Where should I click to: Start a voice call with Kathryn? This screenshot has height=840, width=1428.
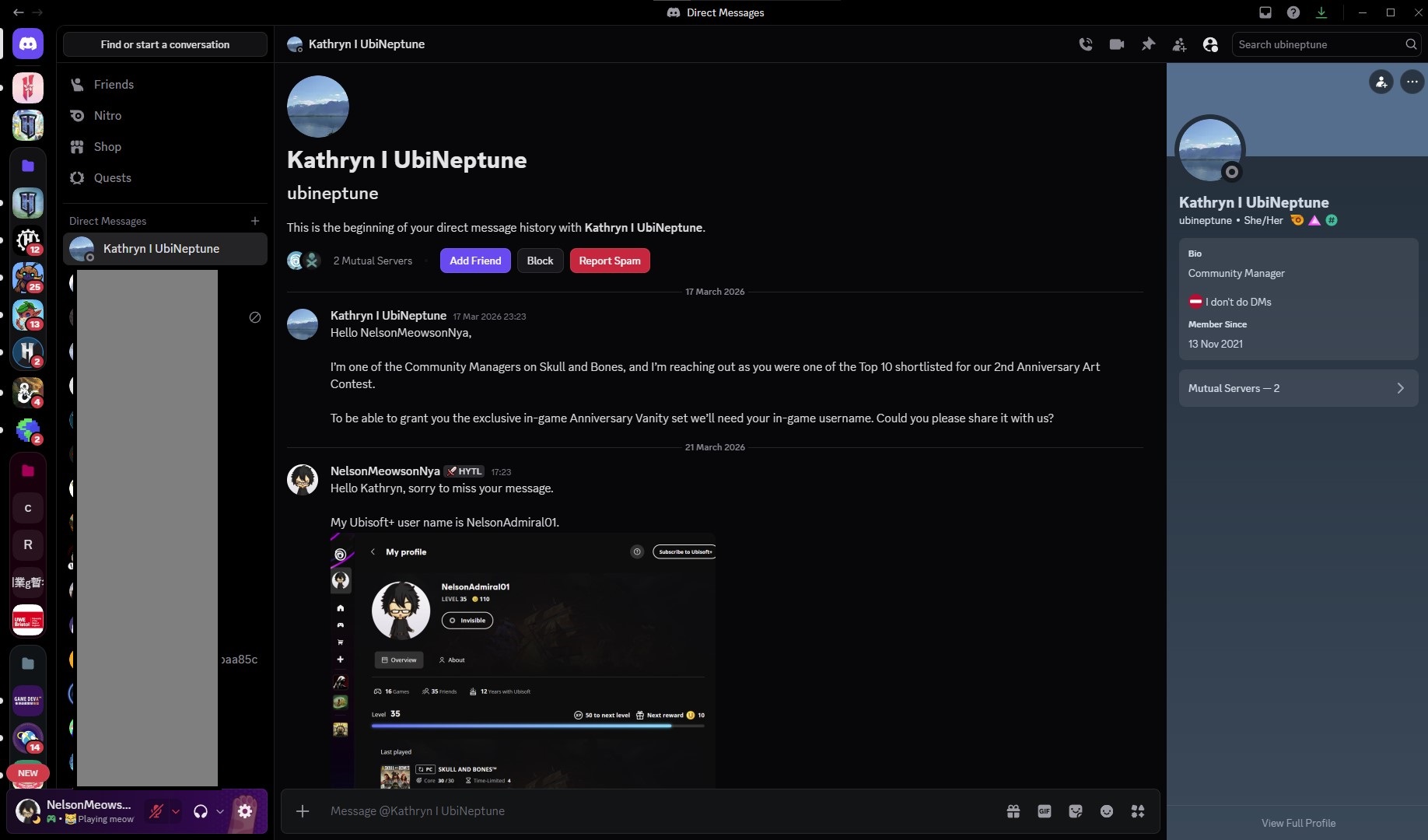click(x=1086, y=44)
